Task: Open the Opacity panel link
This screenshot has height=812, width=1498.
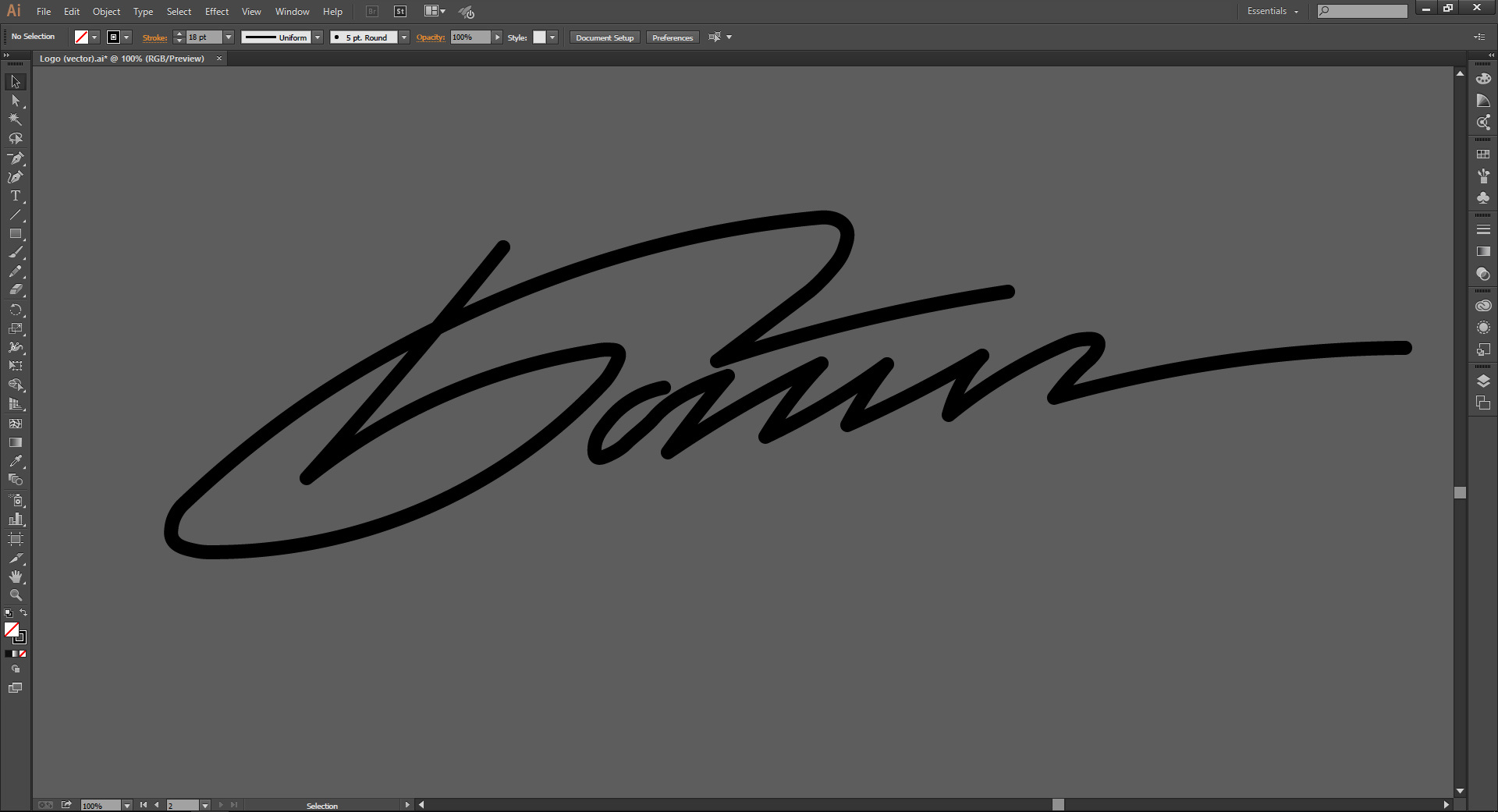Action: click(431, 37)
